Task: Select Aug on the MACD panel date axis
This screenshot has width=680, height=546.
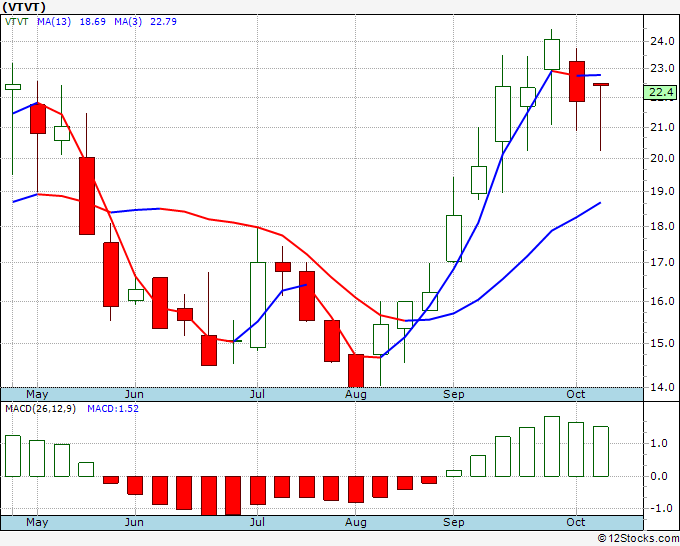Action: pyautogui.click(x=356, y=522)
